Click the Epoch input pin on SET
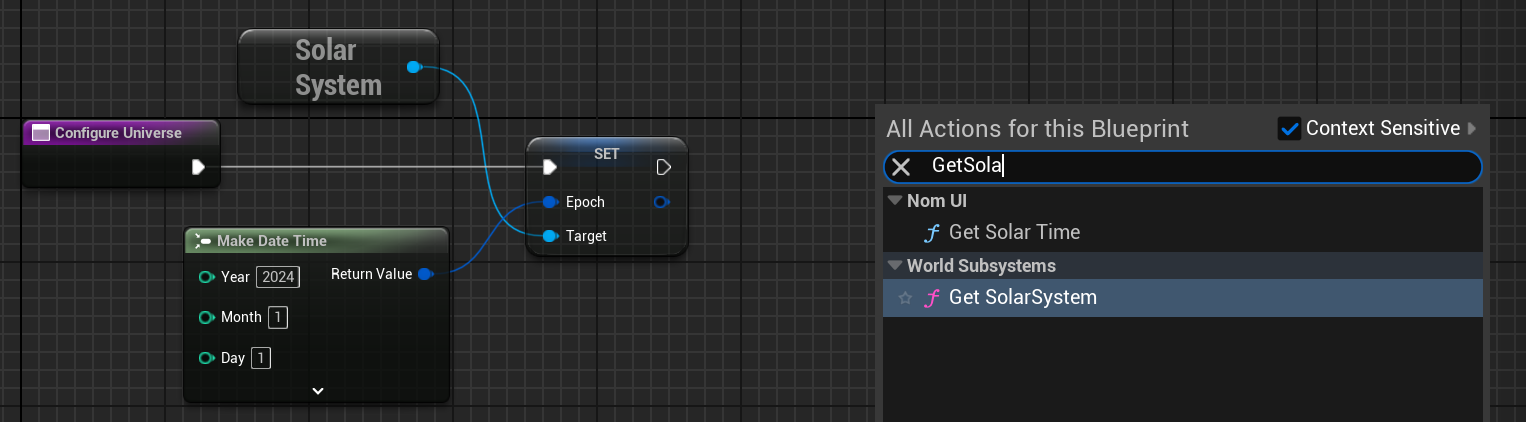1526x422 pixels. point(549,202)
